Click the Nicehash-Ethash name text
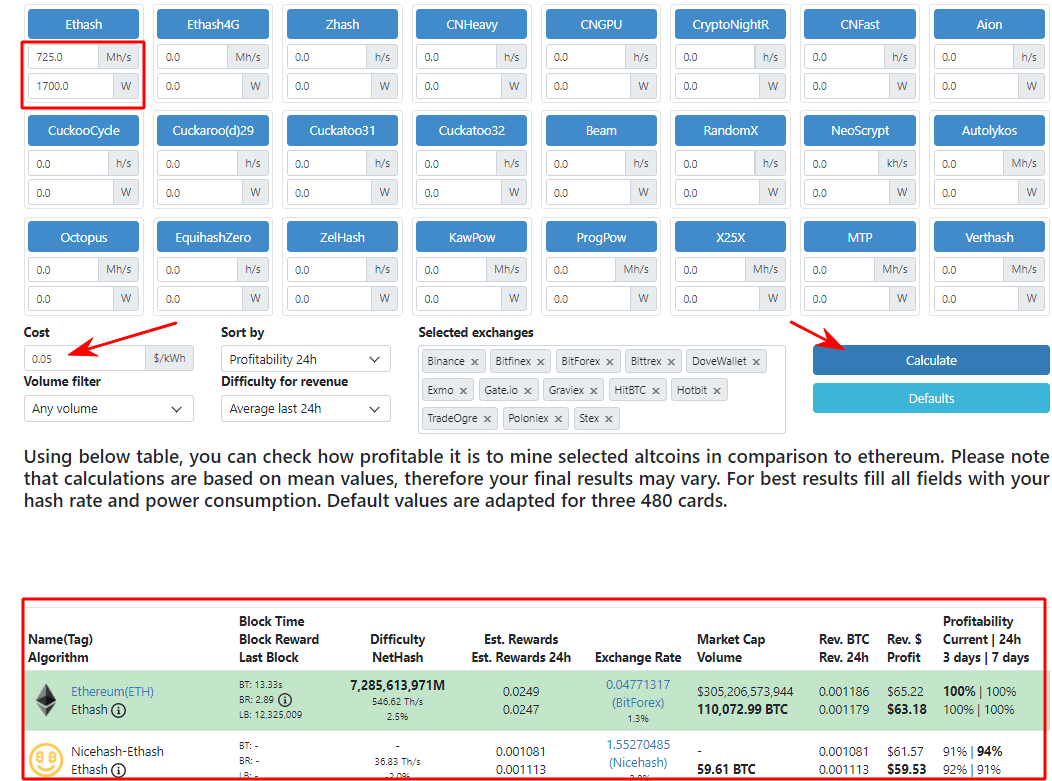 click(x=117, y=751)
